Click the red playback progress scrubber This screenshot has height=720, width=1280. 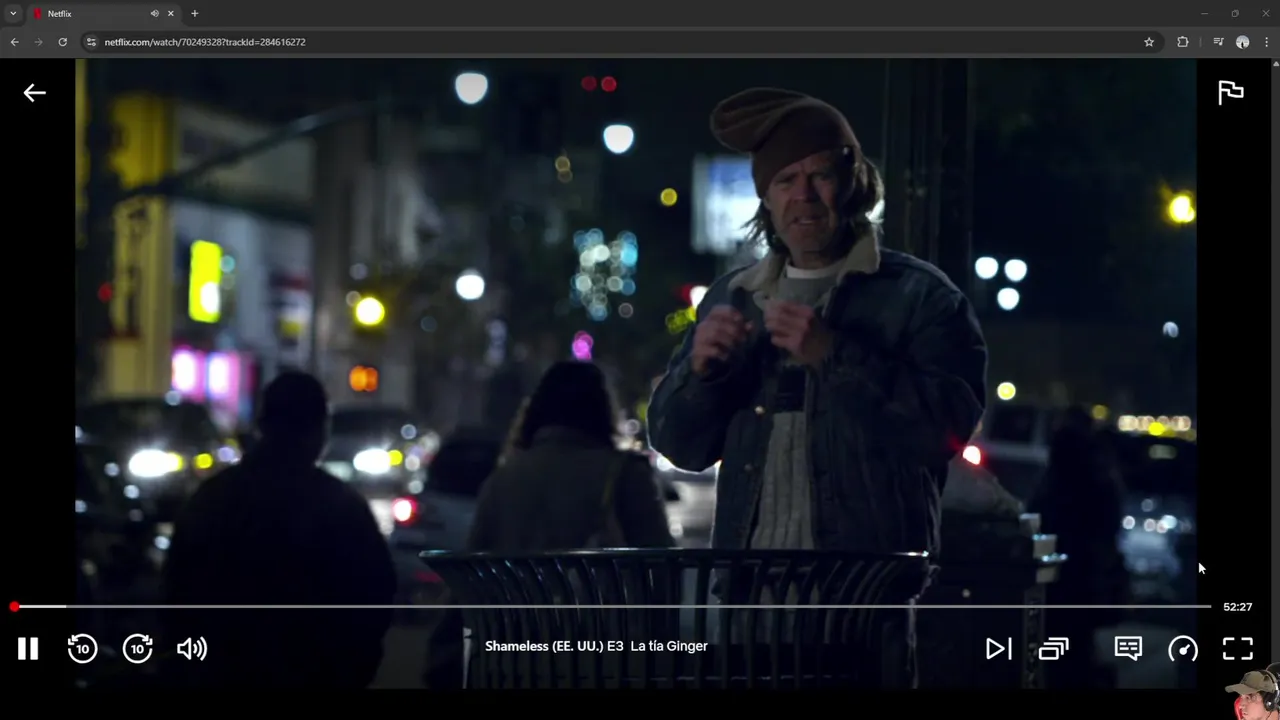click(14, 607)
